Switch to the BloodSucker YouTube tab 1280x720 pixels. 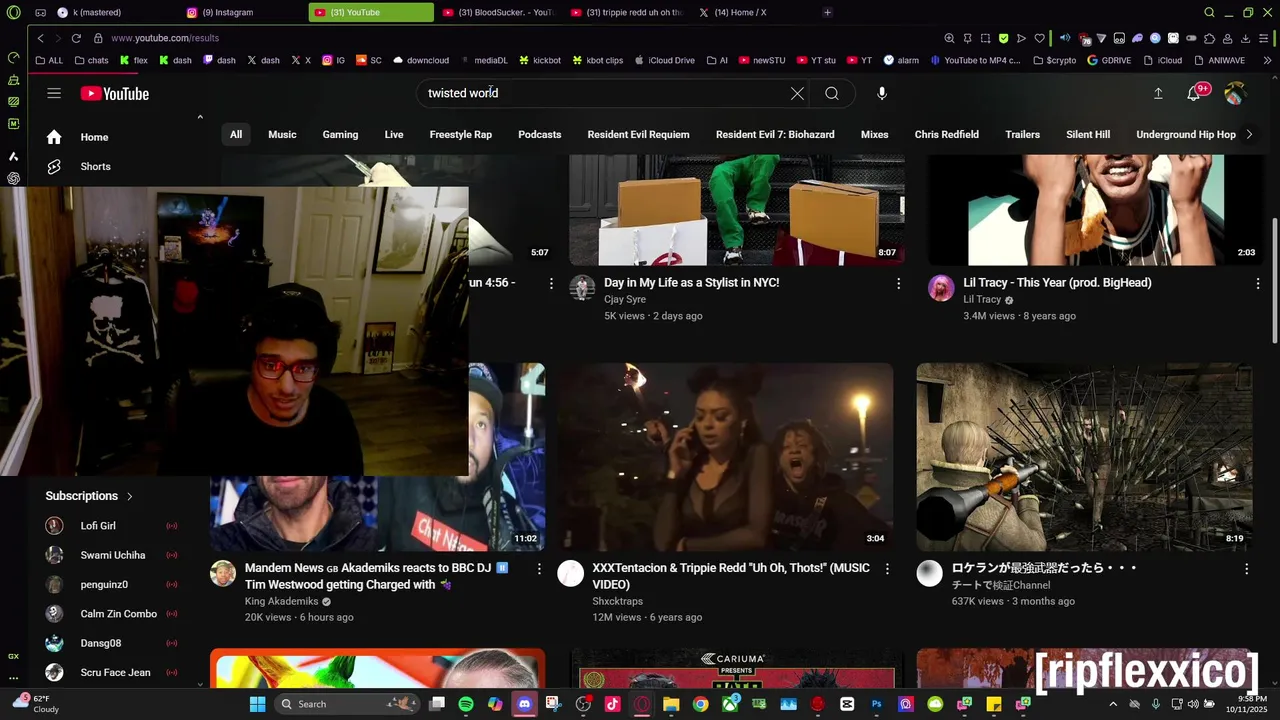point(498,12)
